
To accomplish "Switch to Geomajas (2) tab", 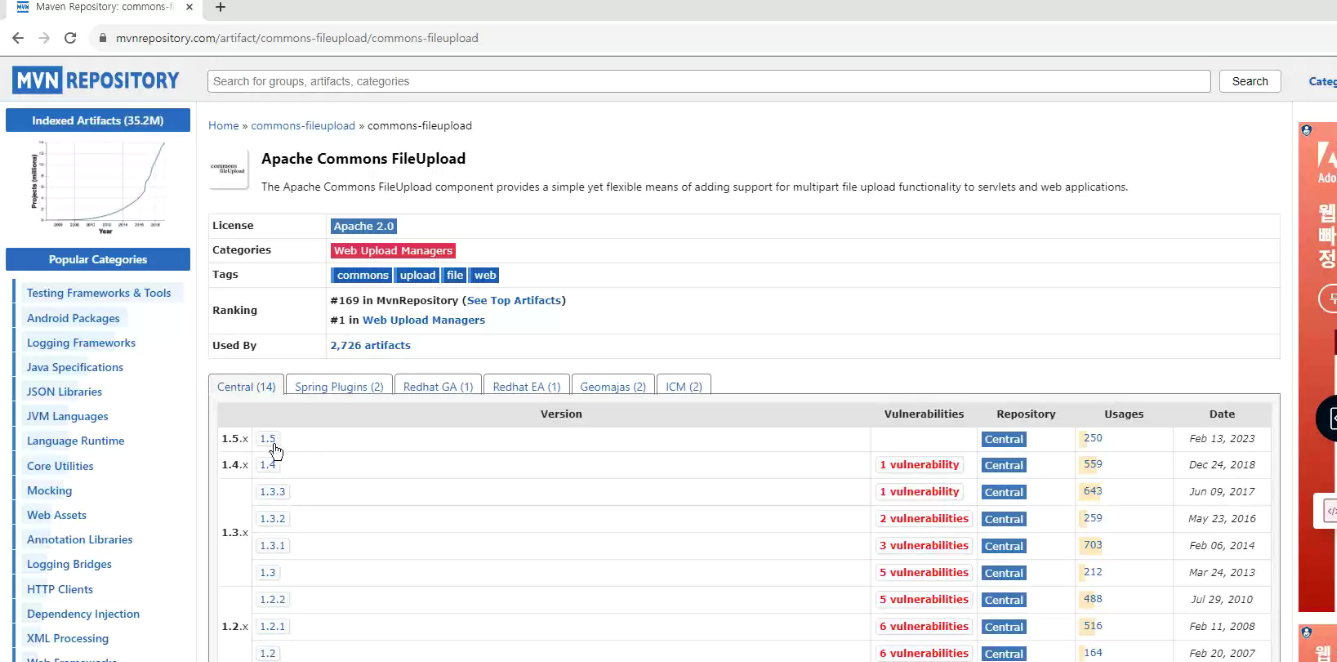I will [x=613, y=386].
